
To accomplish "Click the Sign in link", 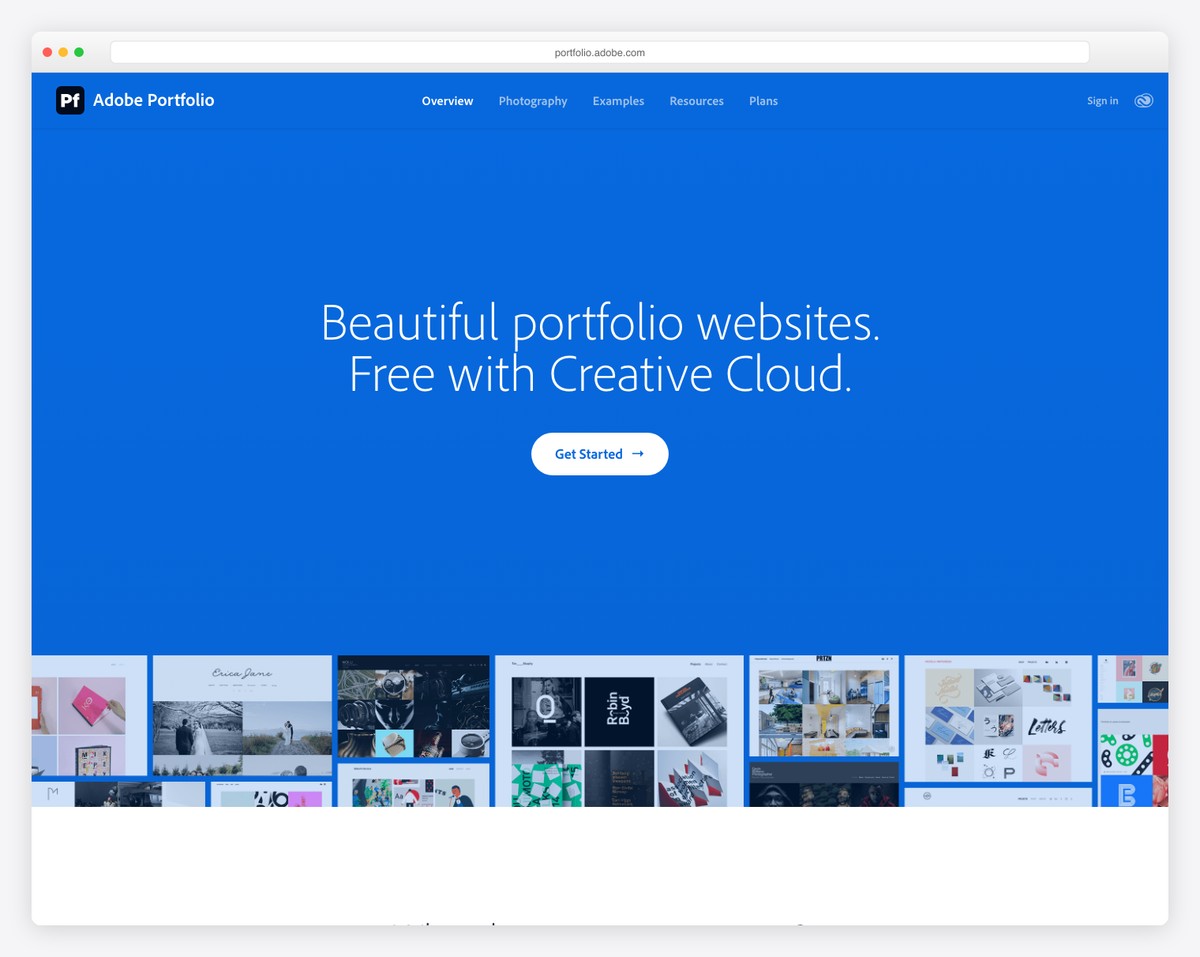I will (x=1102, y=100).
